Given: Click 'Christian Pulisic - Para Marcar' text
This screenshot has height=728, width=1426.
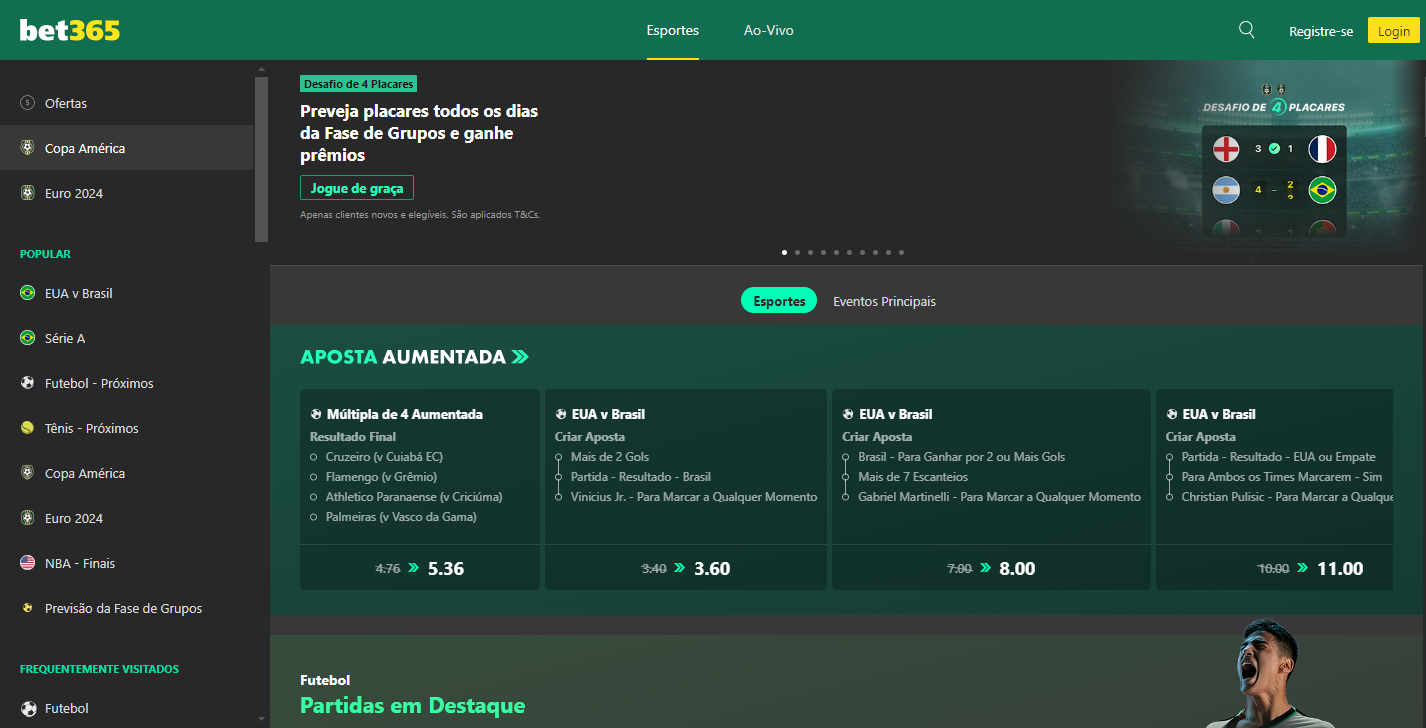Looking at the screenshot, I should (1287, 497).
